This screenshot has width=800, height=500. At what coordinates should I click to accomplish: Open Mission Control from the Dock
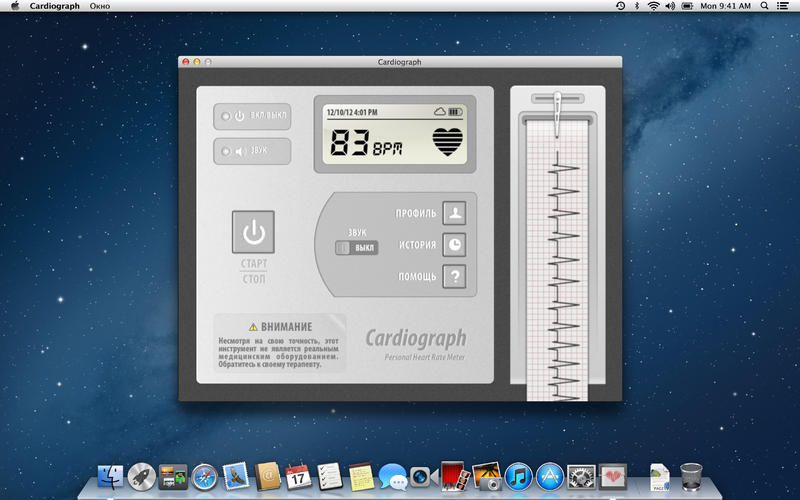pyautogui.click(x=173, y=477)
